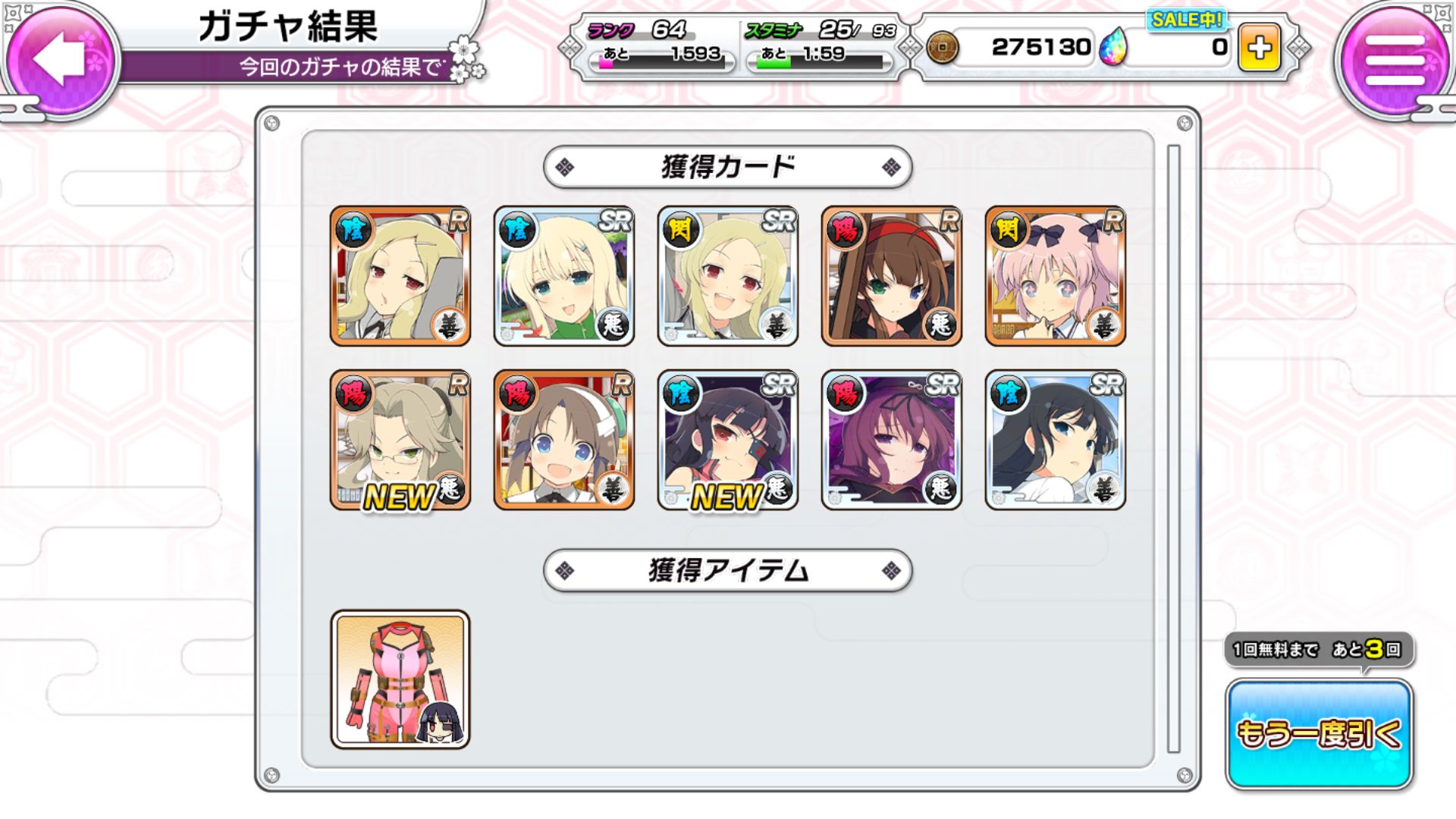Image resolution: width=1456 pixels, height=819 pixels.
Task: Tap the もう一度引く draw-again button
Action: 1319,733
